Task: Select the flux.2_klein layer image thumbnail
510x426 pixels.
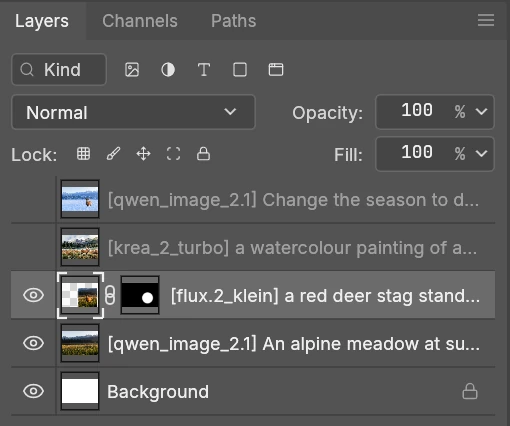Action: (x=80, y=295)
